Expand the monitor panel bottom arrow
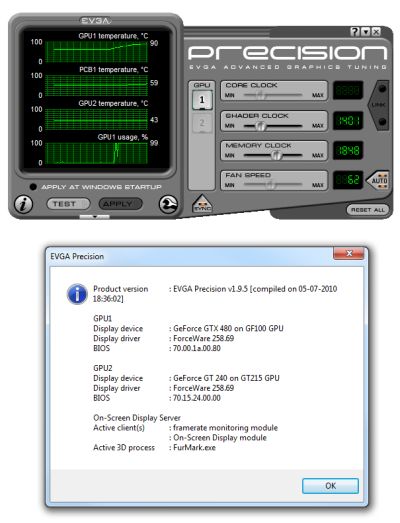Viewport: 400px width, 523px height. tap(94, 217)
